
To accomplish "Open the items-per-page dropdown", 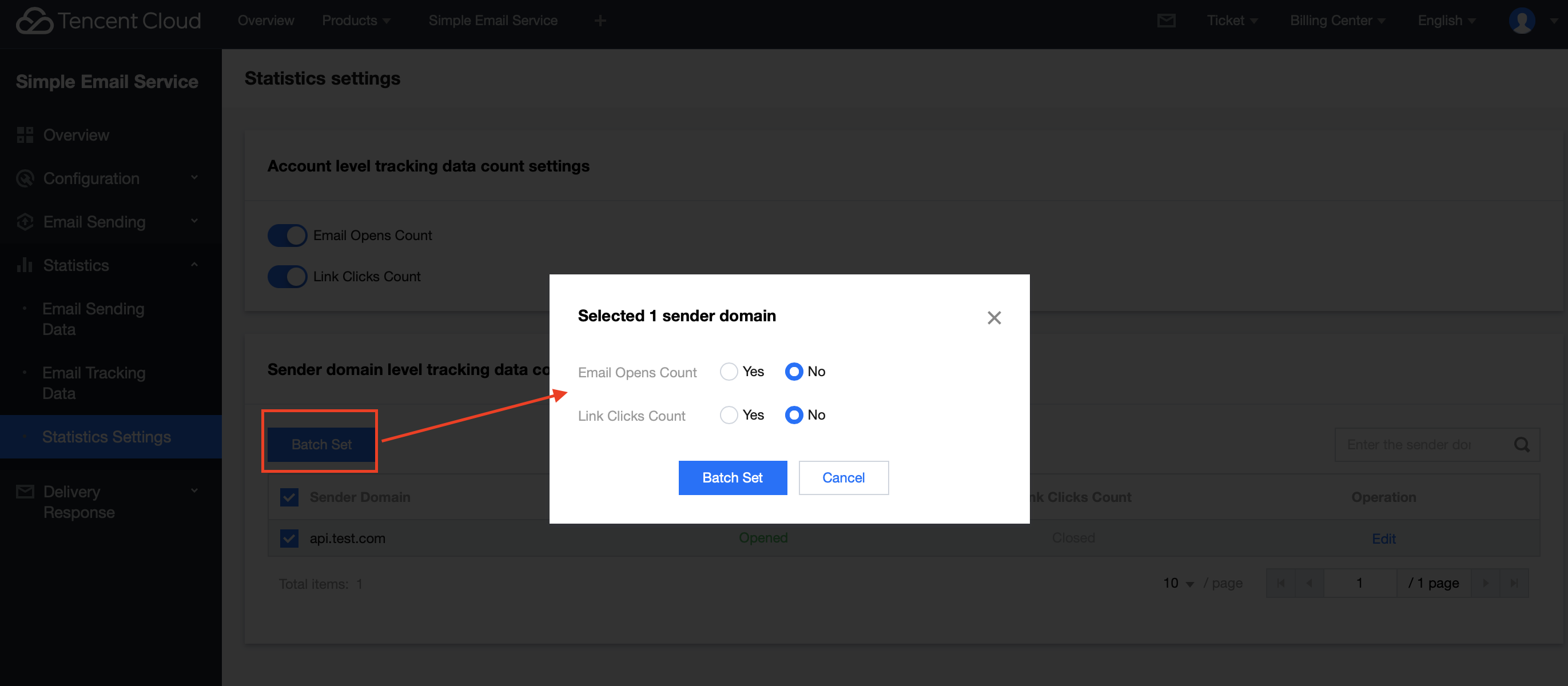I will point(1179,583).
